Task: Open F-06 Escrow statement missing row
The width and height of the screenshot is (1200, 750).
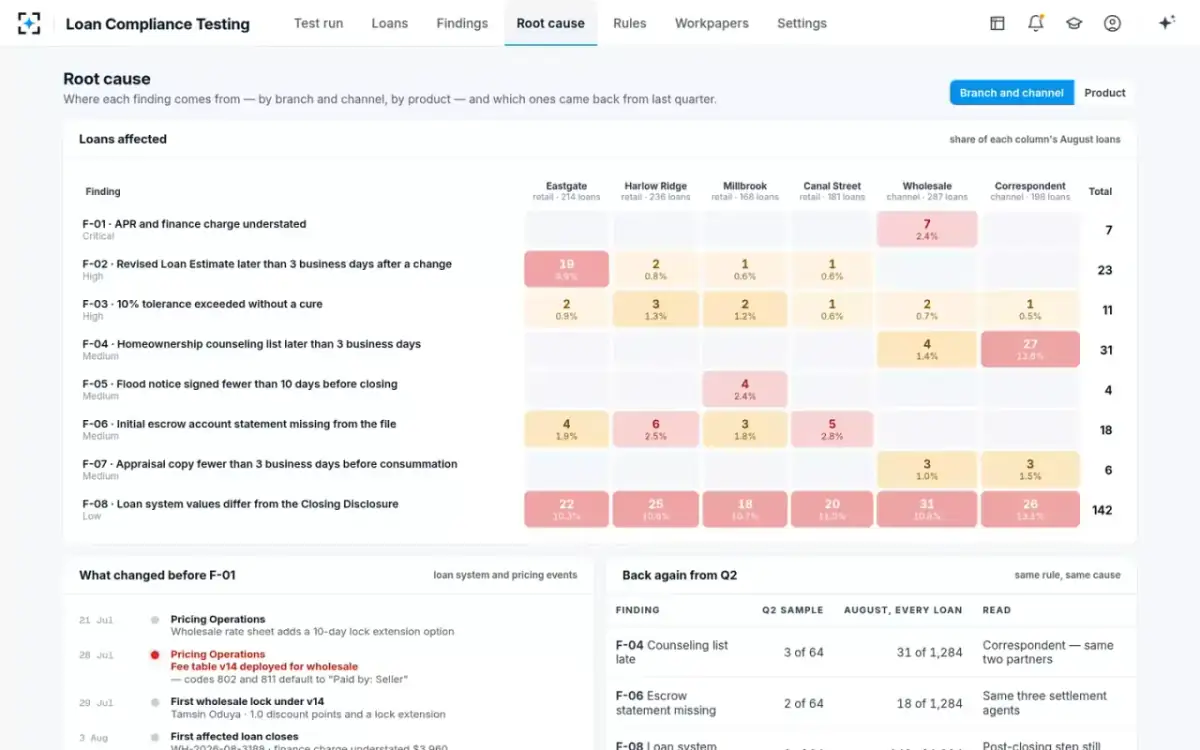Action: click(871, 703)
